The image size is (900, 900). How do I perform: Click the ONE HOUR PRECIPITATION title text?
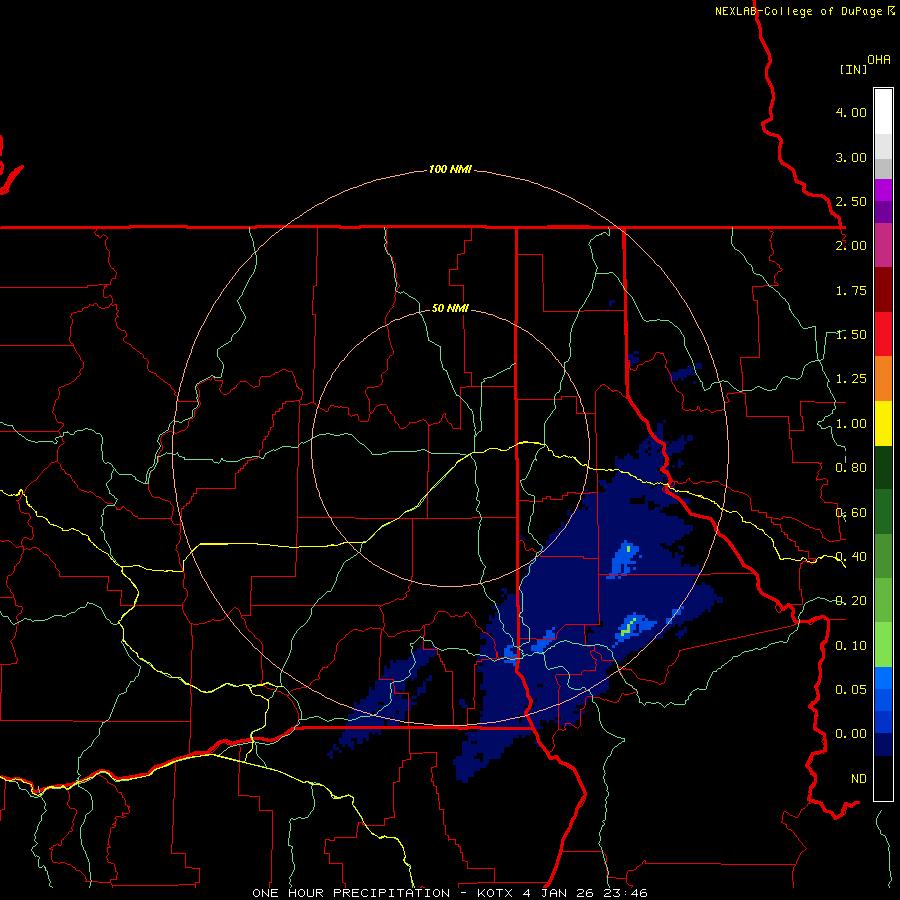point(351,893)
